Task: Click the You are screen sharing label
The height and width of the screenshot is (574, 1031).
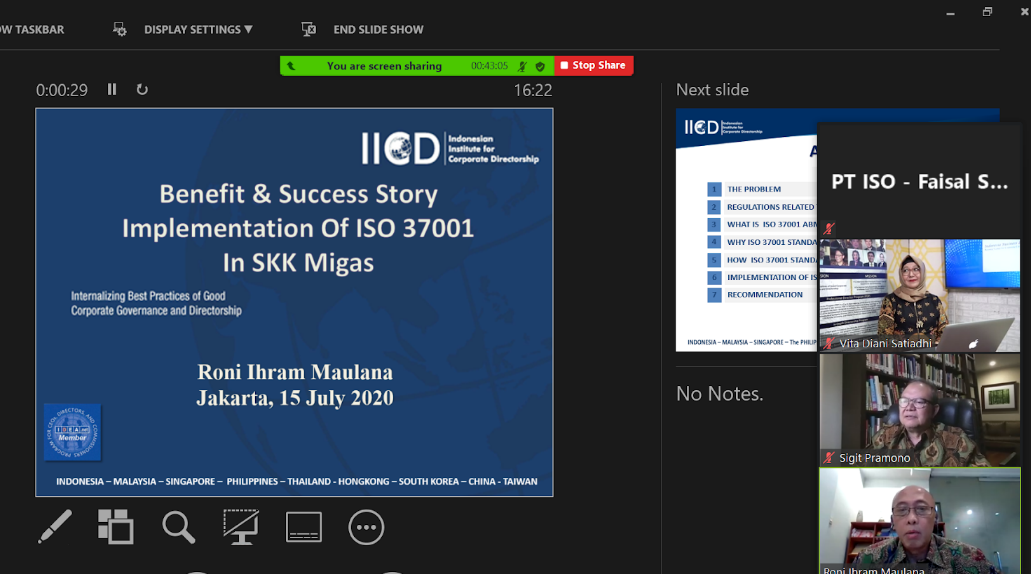Action: [384, 66]
